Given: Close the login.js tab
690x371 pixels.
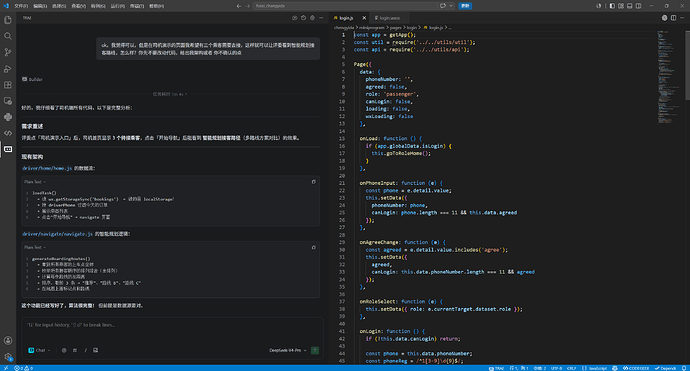Looking at the screenshot, I should click(x=364, y=18).
